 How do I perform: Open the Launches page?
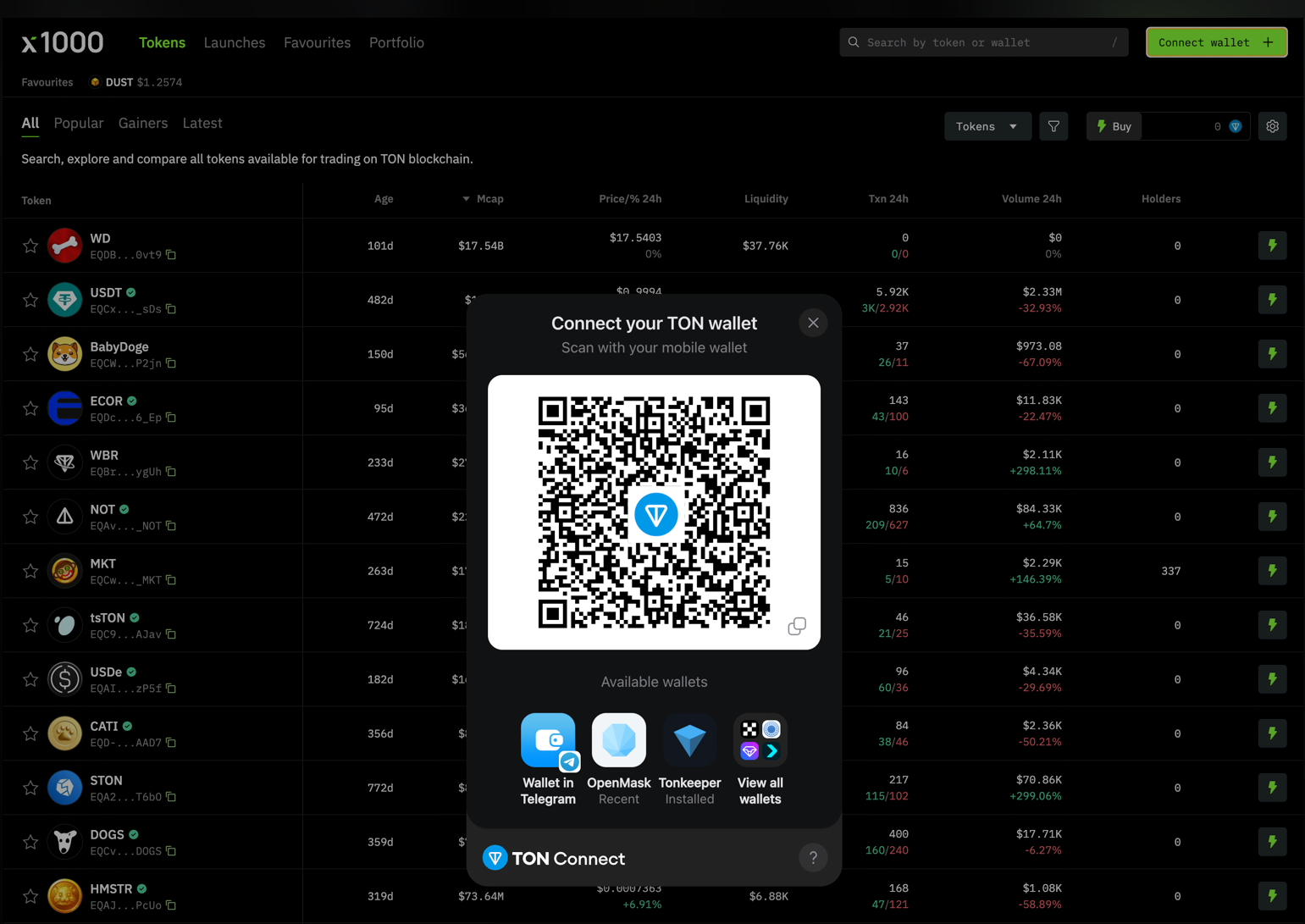point(235,42)
